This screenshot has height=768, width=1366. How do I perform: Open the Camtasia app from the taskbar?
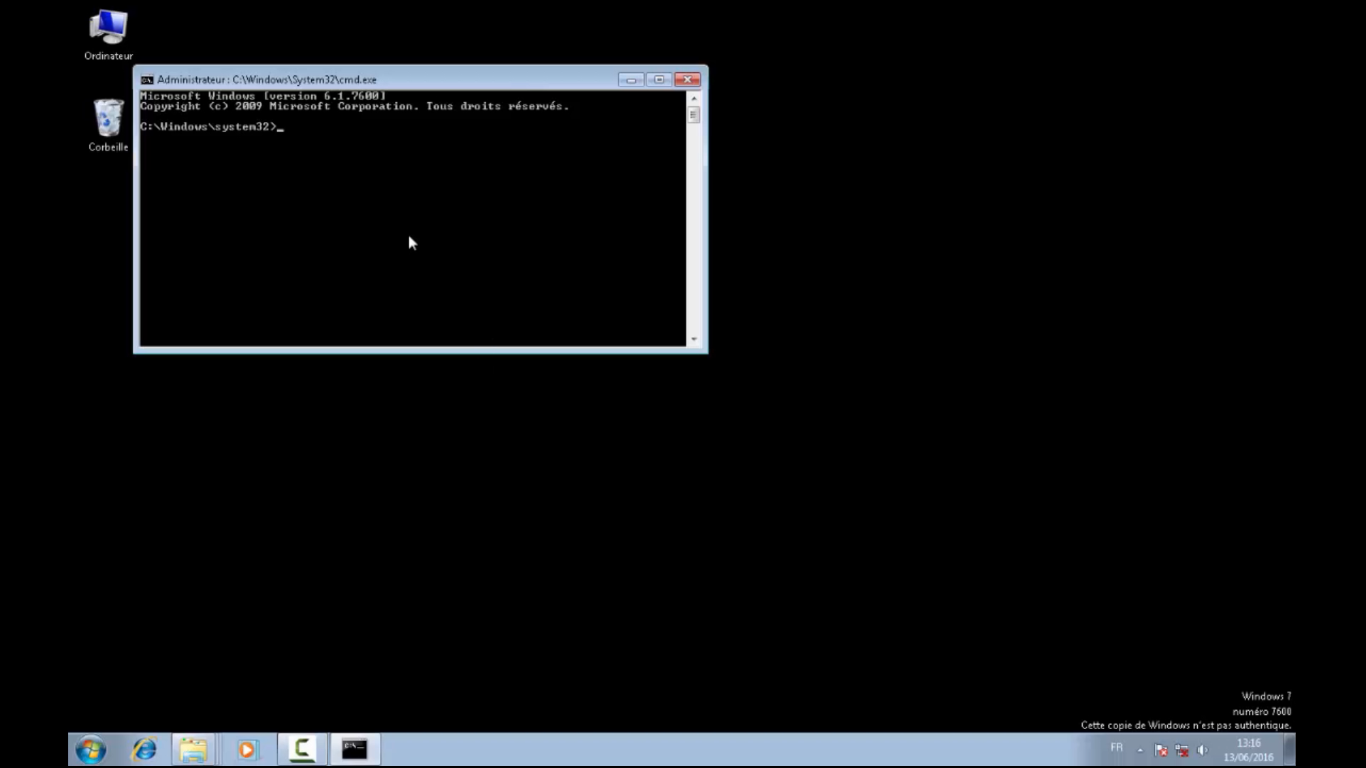[x=301, y=748]
